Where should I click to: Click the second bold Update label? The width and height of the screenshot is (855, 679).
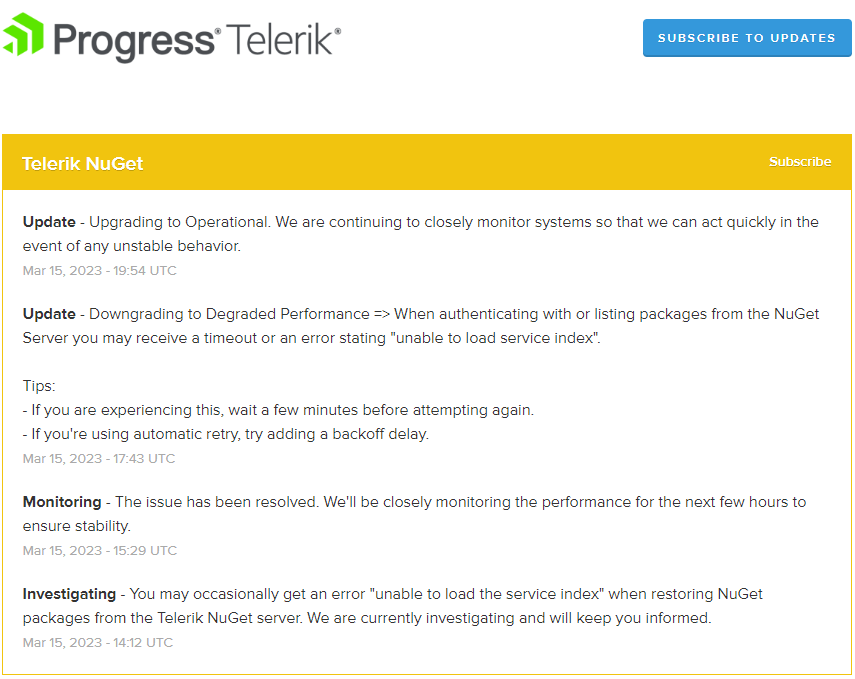pos(47,314)
